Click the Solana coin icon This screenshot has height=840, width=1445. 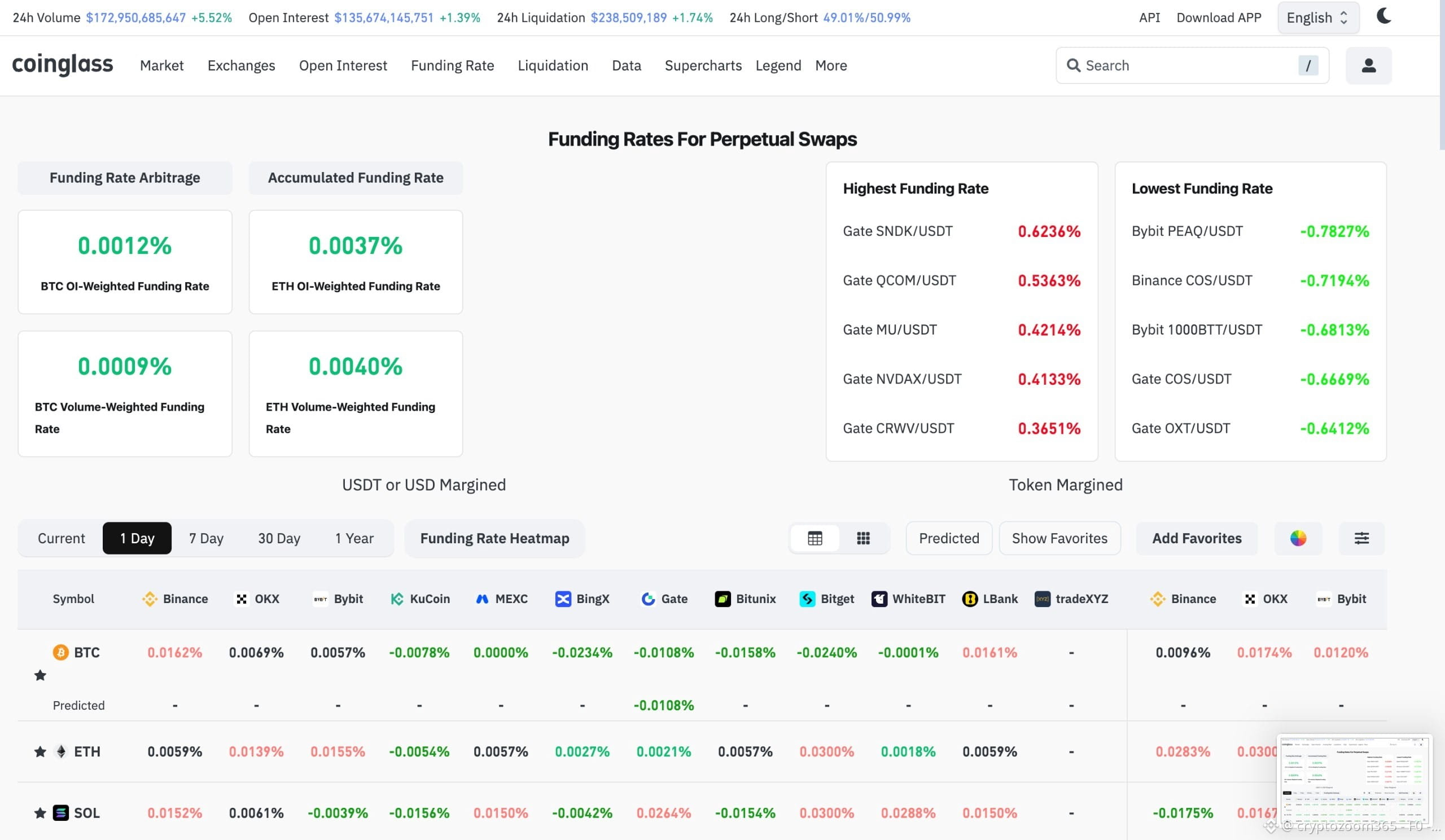pos(61,812)
